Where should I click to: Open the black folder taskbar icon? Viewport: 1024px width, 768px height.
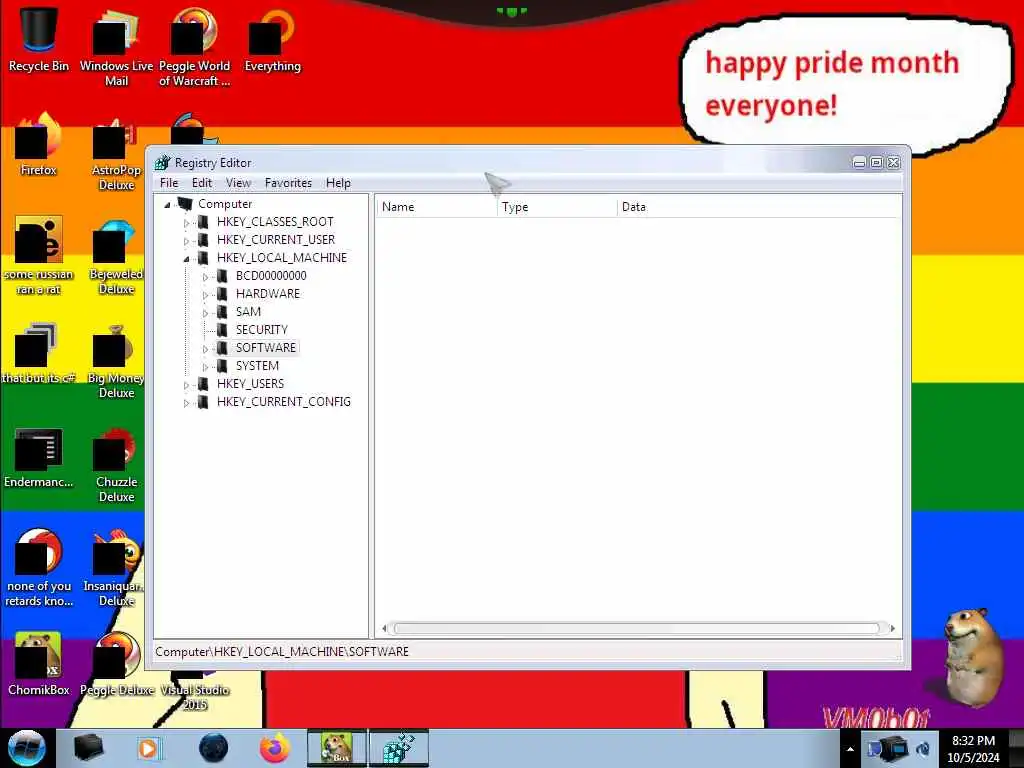[88, 748]
